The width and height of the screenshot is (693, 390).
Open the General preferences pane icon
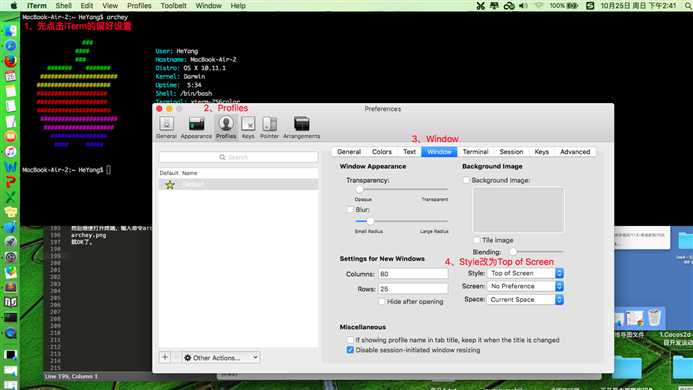tap(166, 127)
